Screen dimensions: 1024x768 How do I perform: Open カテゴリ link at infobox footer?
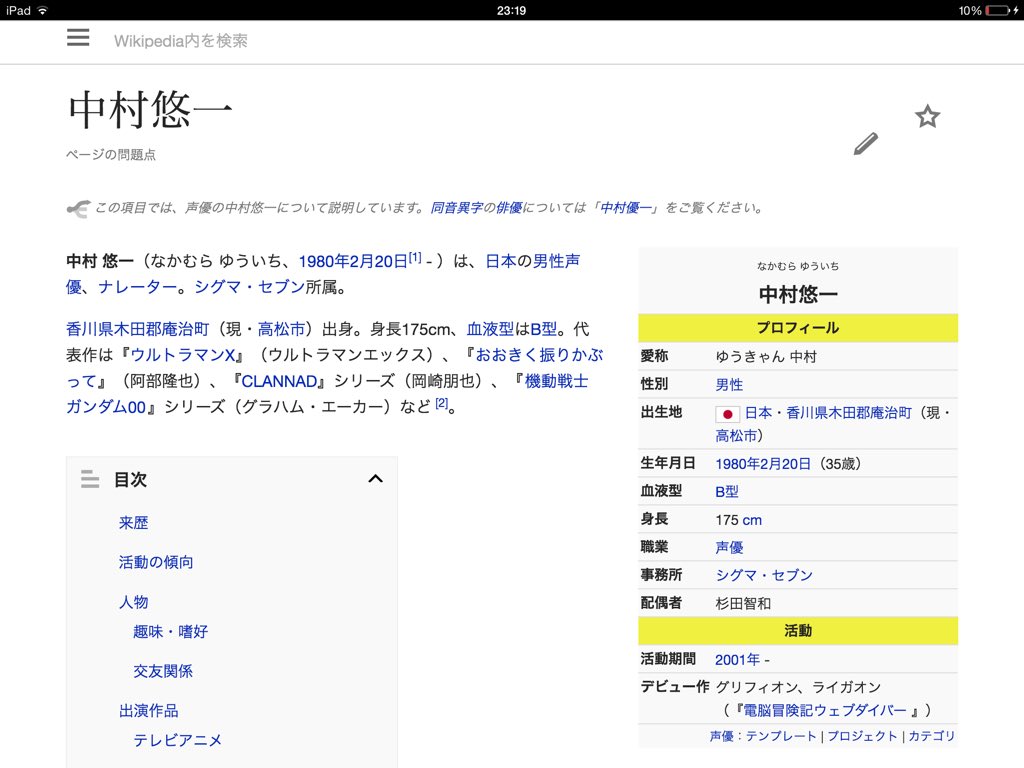tap(932, 736)
